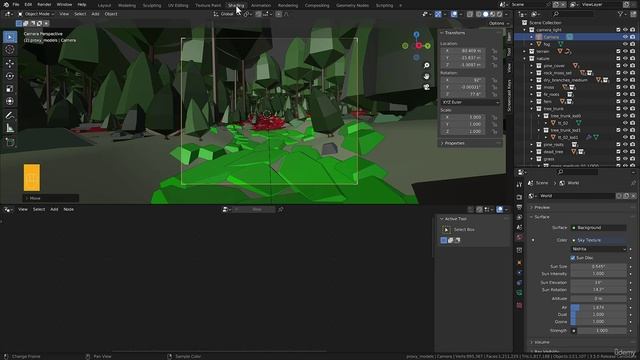Exclude the dead_tree collection via its checkbox
Viewport: 640px width, 360px height.
tap(618, 151)
